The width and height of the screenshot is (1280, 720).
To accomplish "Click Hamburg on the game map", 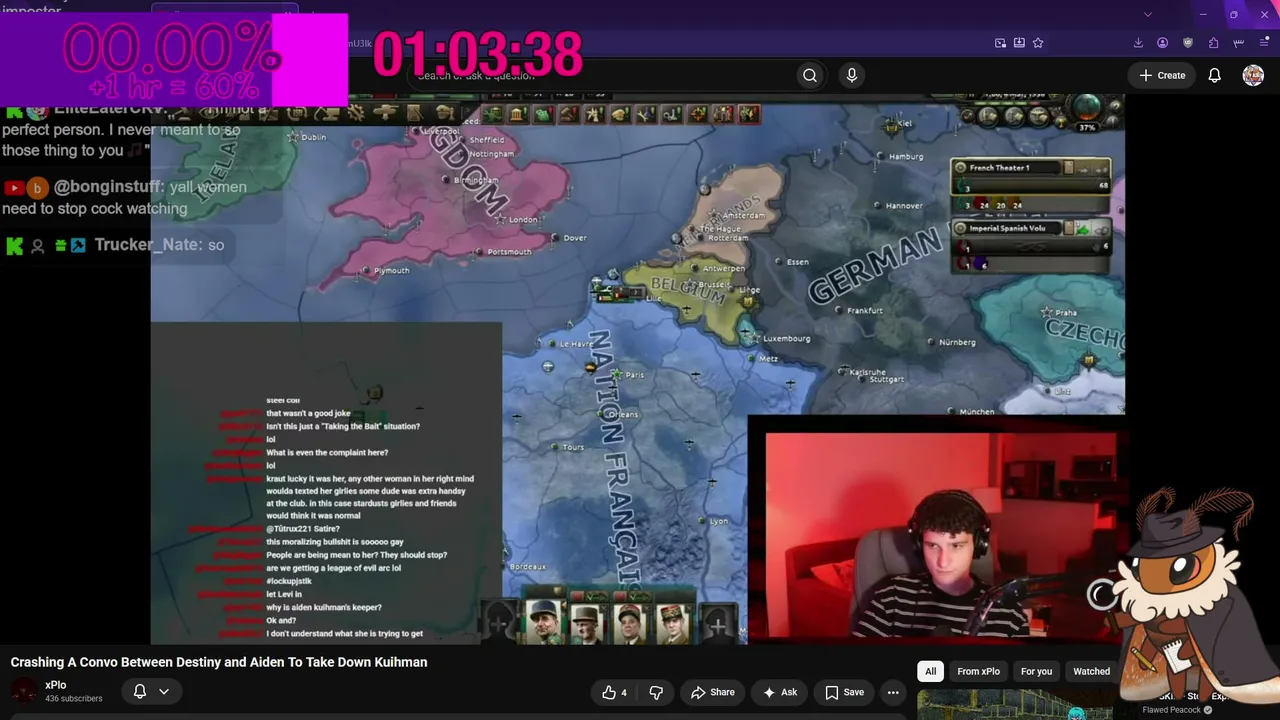I will pos(905,157).
